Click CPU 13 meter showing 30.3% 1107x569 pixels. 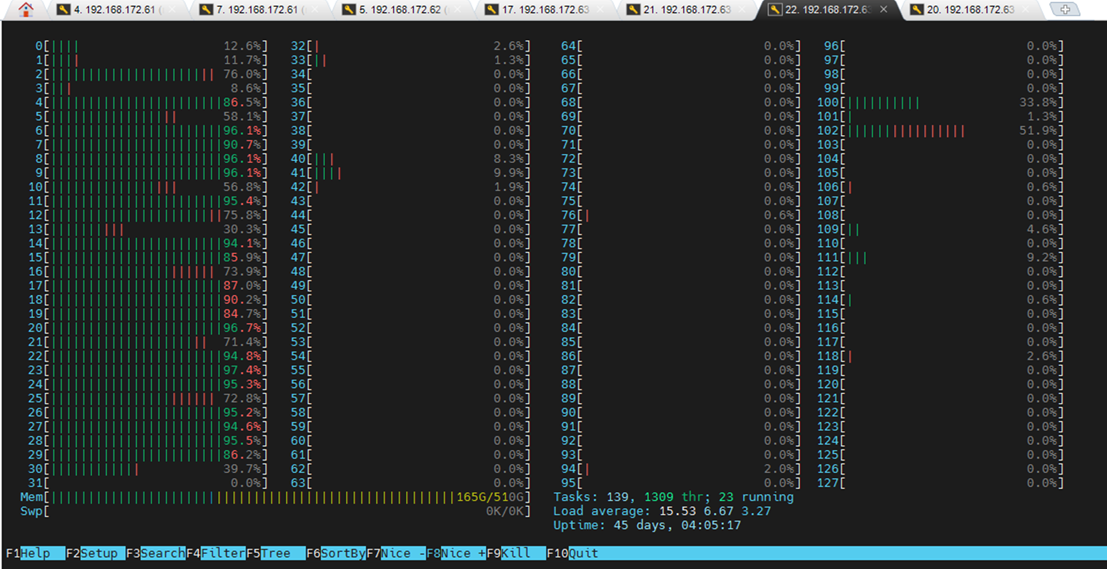click(x=148, y=229)
